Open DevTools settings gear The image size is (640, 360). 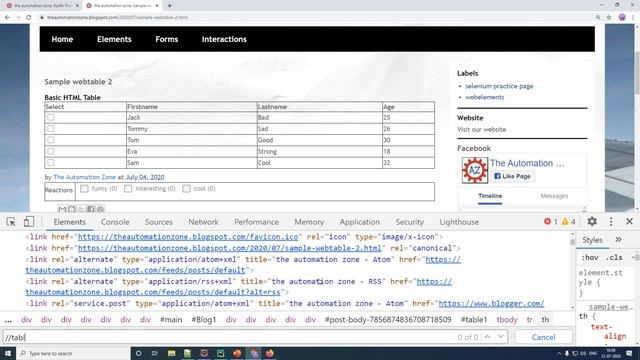[592, 222]
